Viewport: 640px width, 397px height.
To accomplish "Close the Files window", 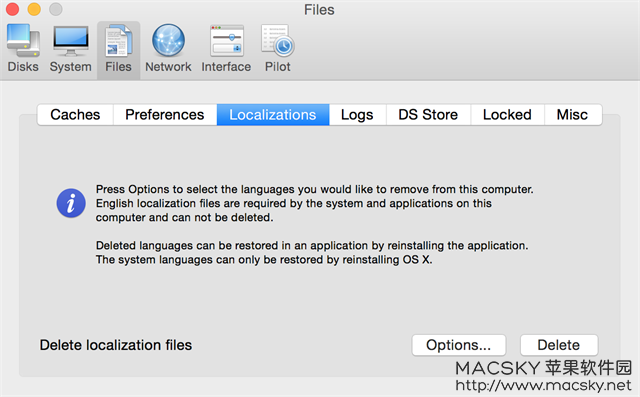I will pyautogui.click(x=12, y=9).
